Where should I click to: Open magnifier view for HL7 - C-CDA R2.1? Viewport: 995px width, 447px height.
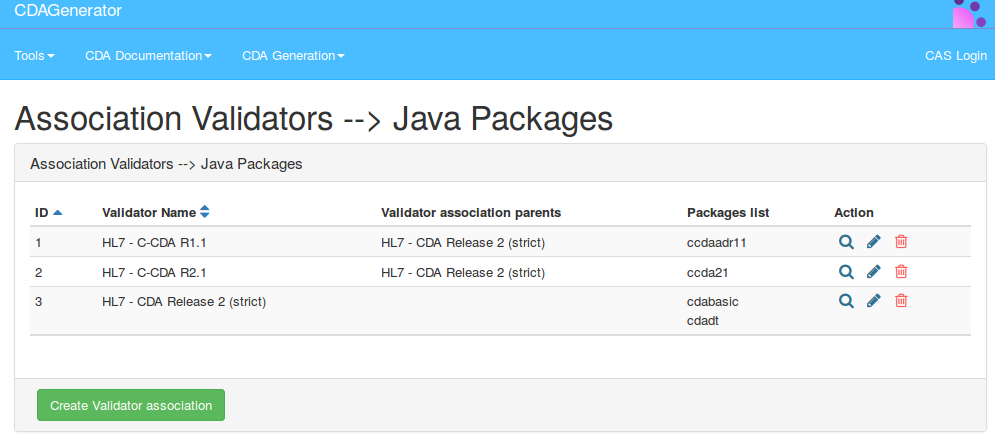coord(846,272)
